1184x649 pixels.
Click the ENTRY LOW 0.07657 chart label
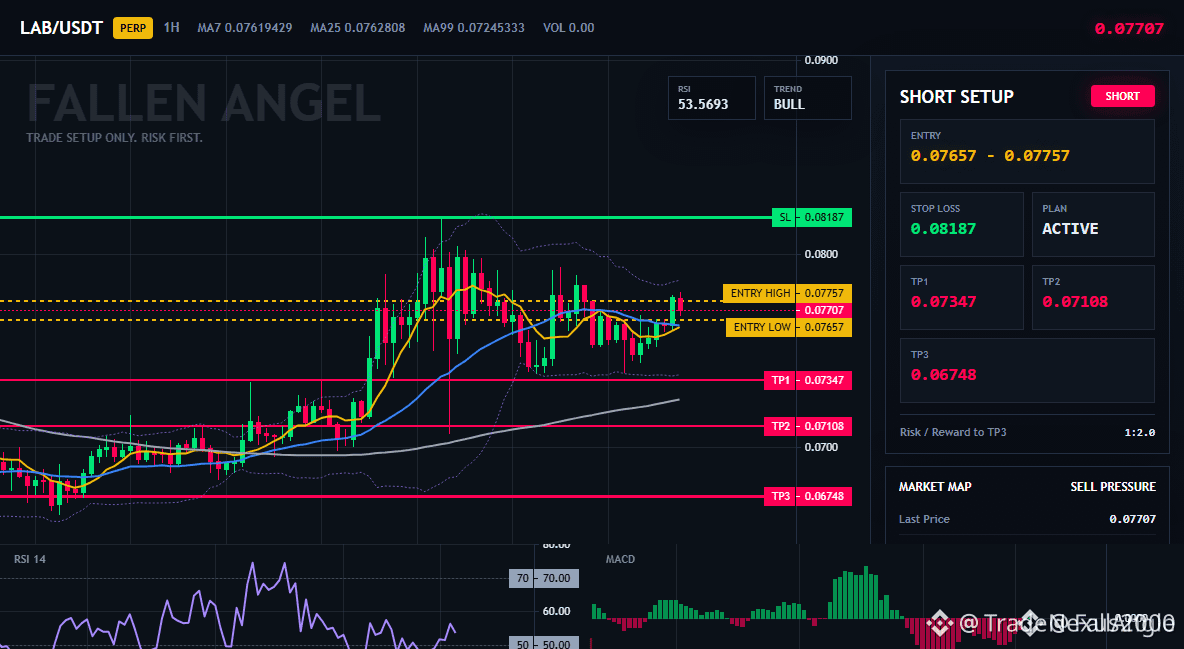click(x=789, y=327)
